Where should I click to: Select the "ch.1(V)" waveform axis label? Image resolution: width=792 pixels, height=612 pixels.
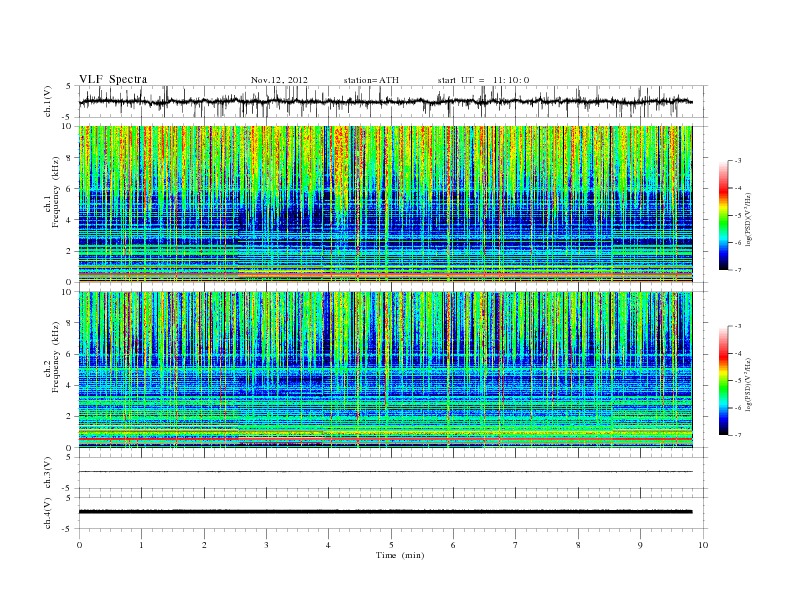(x=48, y=101)
